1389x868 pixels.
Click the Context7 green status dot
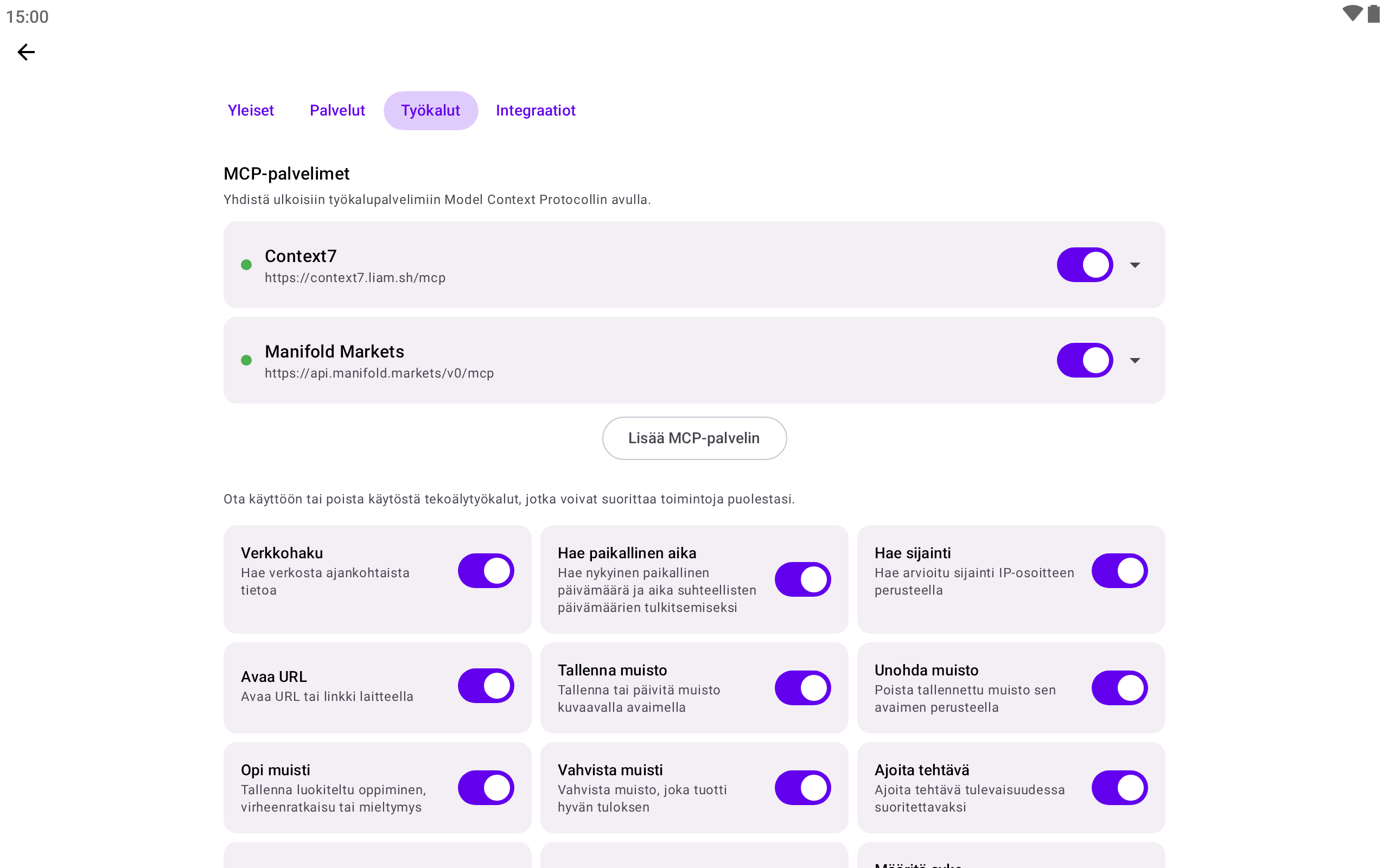pyautogui.click(x=246, y=265)
